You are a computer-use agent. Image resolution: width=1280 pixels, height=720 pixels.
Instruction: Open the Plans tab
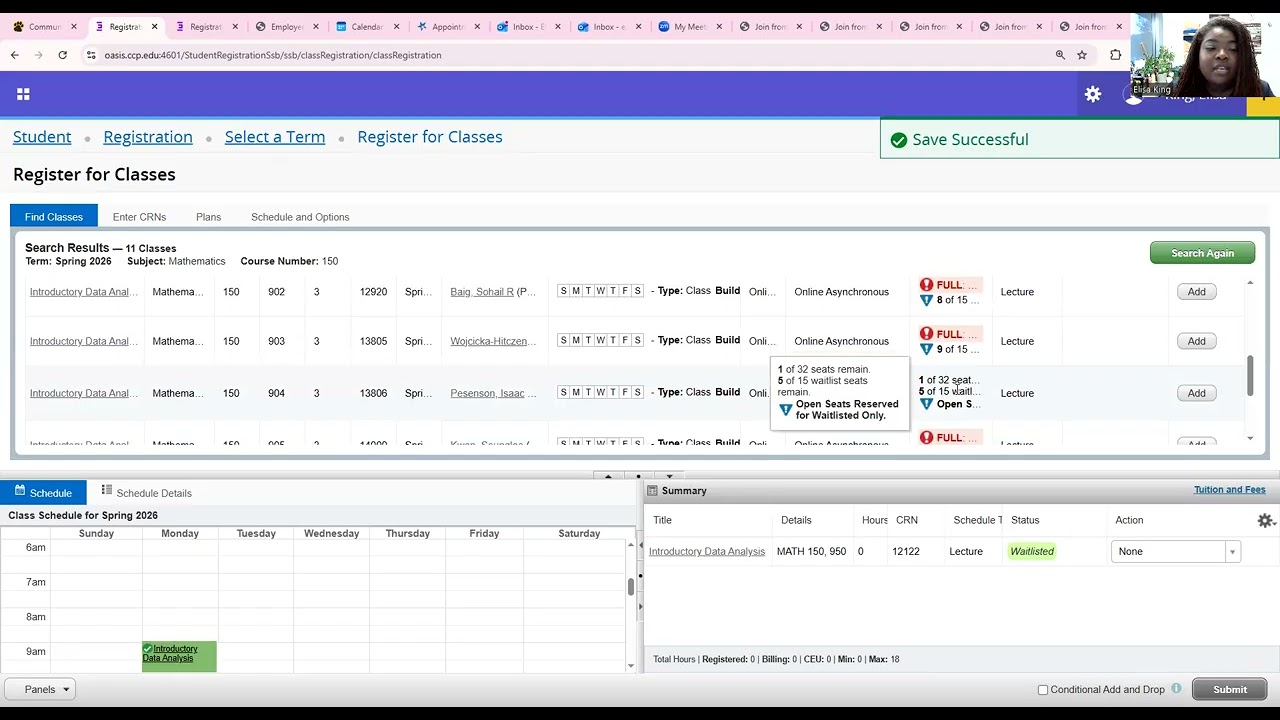click(208, 217)
